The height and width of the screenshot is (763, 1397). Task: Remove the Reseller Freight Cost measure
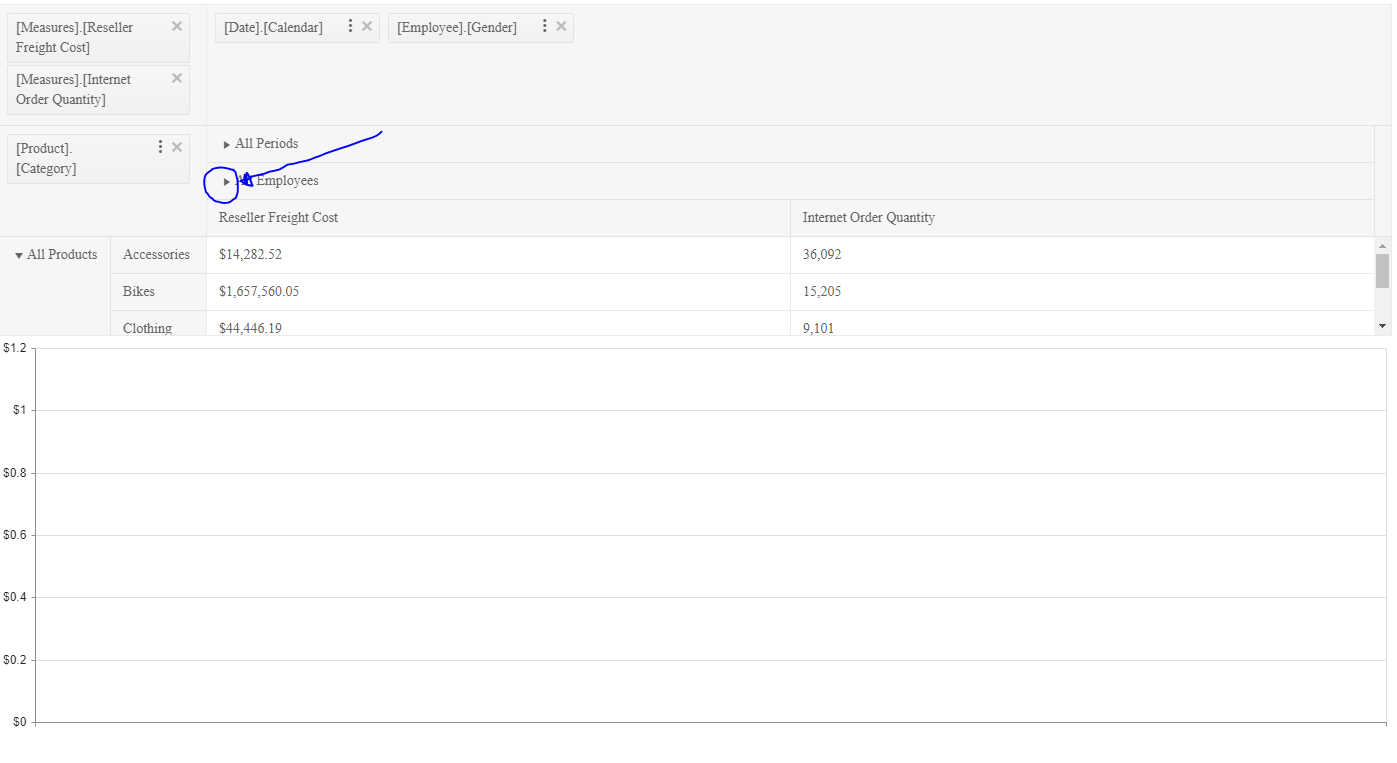(177, 27)
